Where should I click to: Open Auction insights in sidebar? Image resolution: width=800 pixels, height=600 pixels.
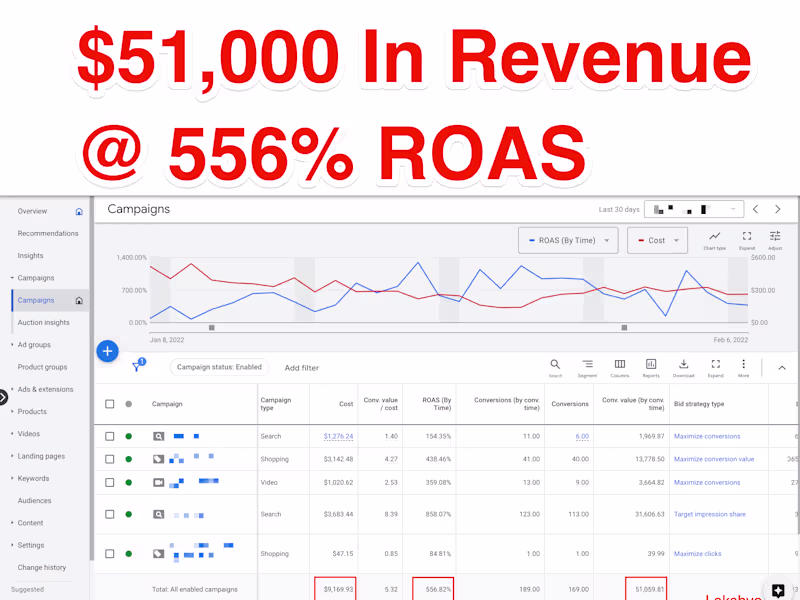(43, 322)
